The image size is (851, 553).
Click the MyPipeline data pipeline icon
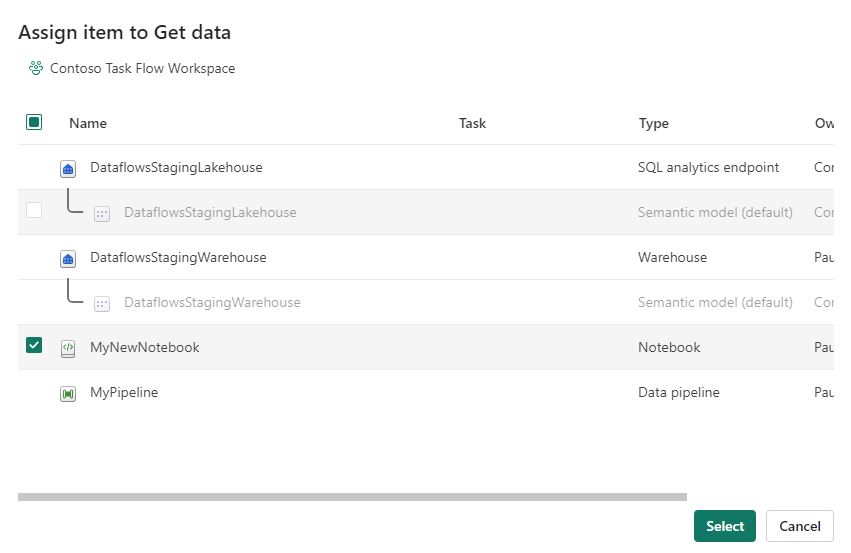coord(68,393)
